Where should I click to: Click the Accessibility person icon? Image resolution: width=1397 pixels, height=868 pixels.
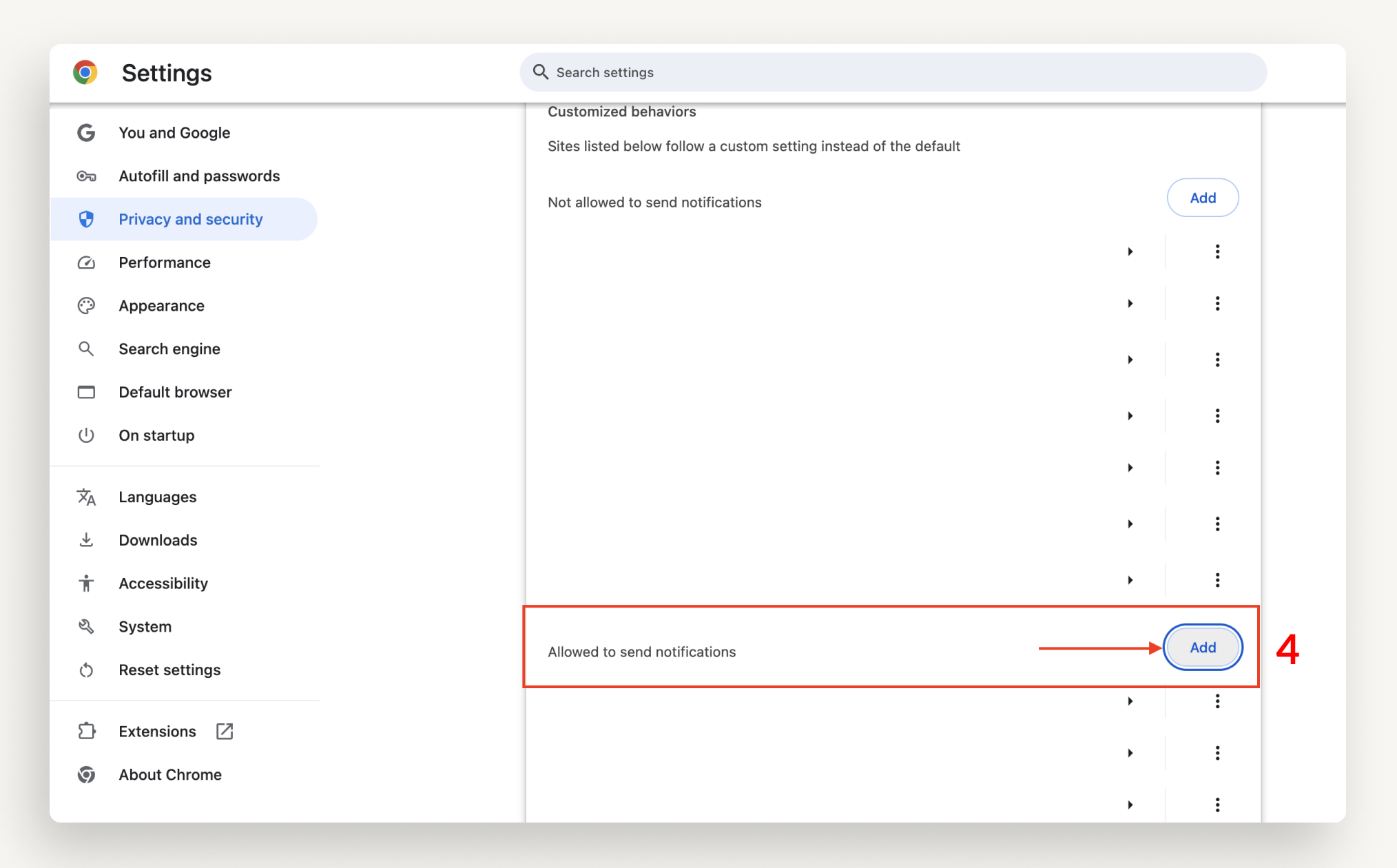(x=86, y=583)
